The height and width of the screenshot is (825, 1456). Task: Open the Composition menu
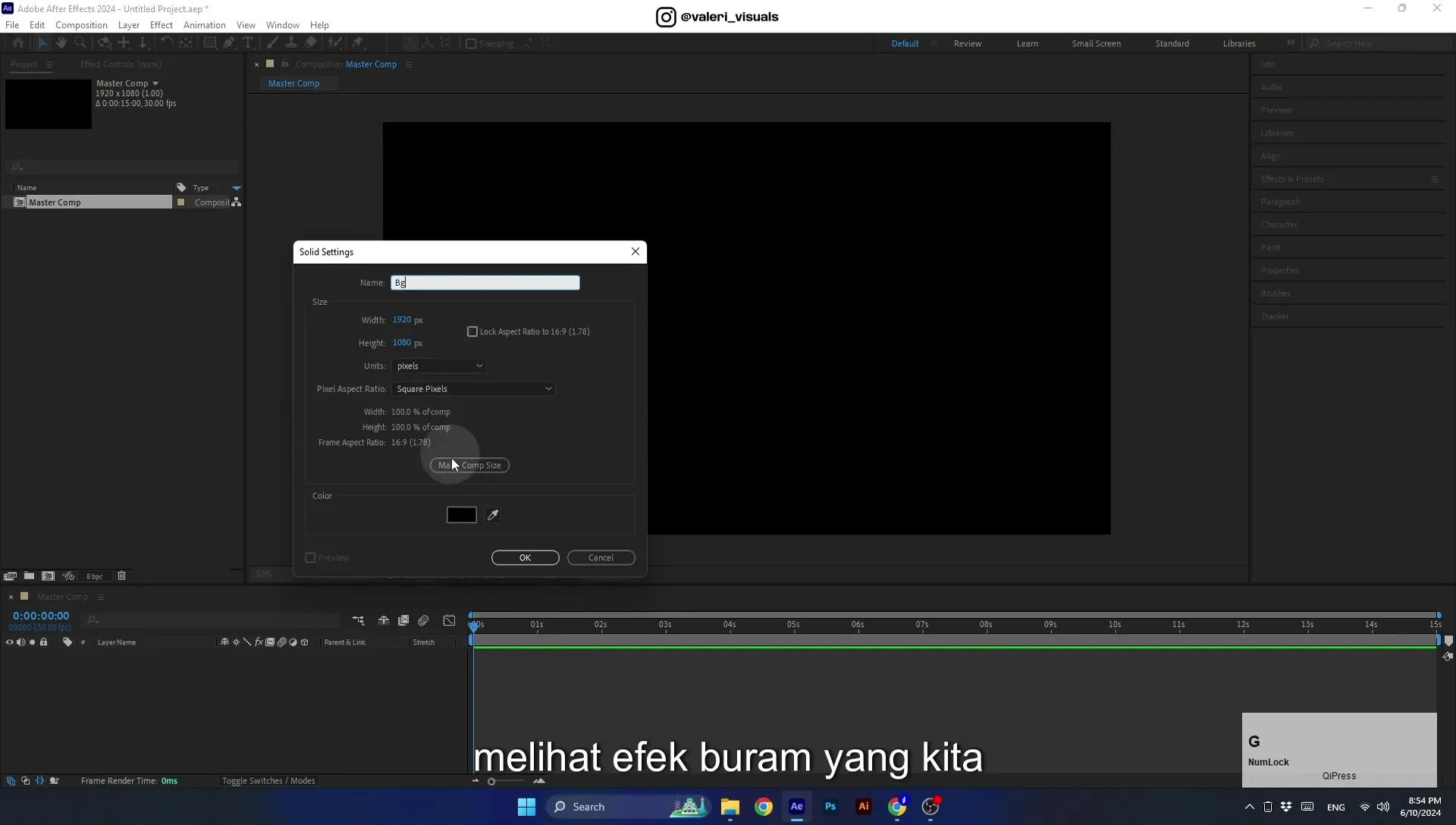81,25
